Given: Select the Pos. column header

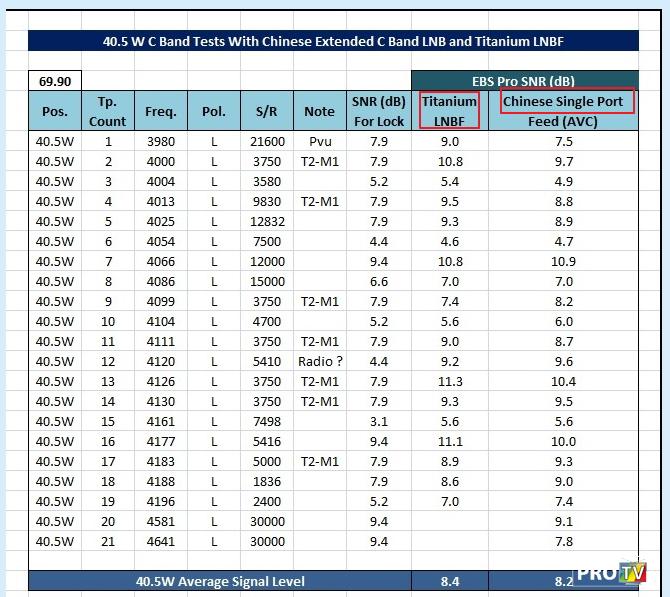Looking at the screenshot, I should pos(56,111).
